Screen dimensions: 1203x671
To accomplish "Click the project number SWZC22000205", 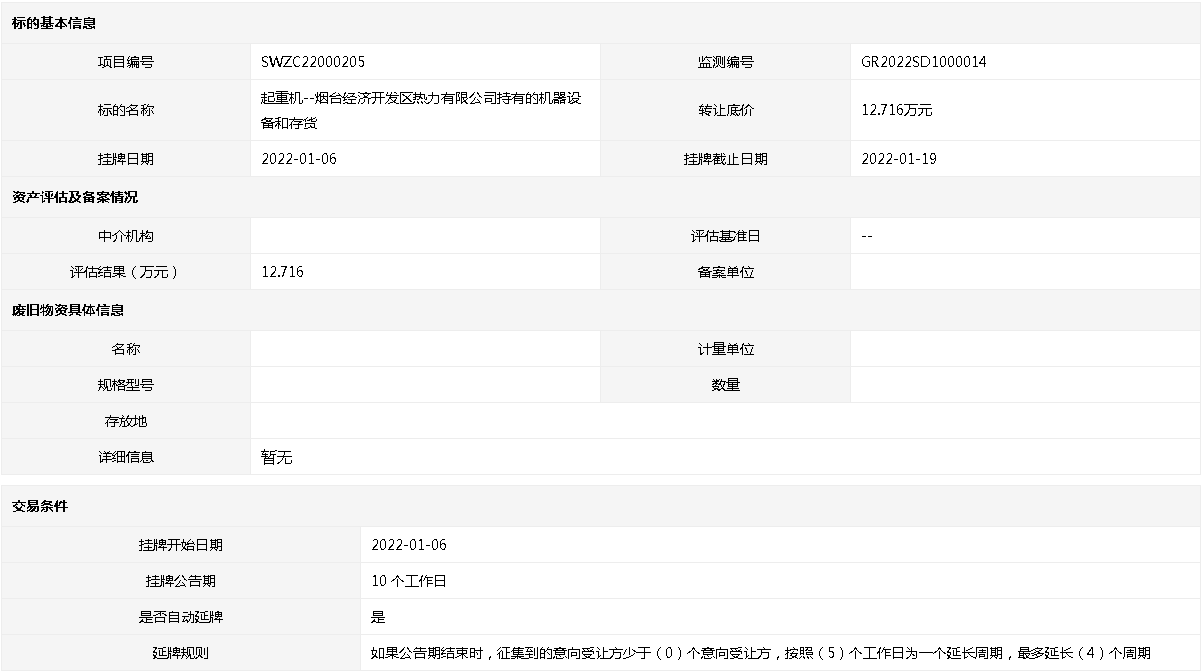I will [x=313, y=62].
